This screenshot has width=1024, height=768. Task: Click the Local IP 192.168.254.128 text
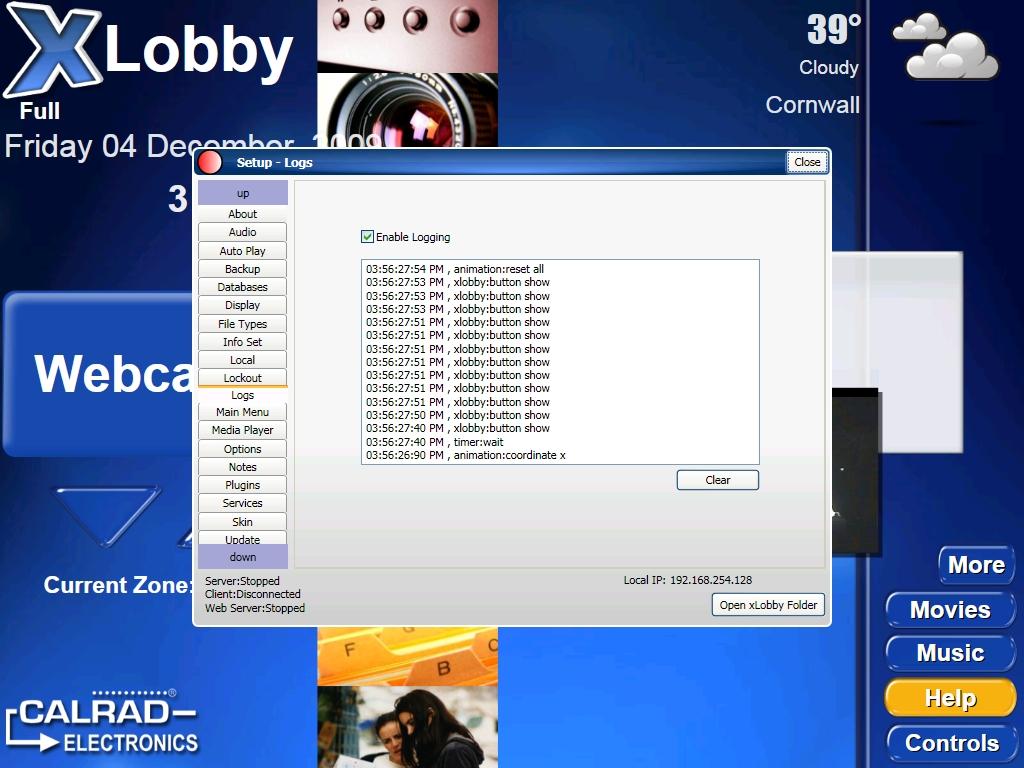pos(688,580)
